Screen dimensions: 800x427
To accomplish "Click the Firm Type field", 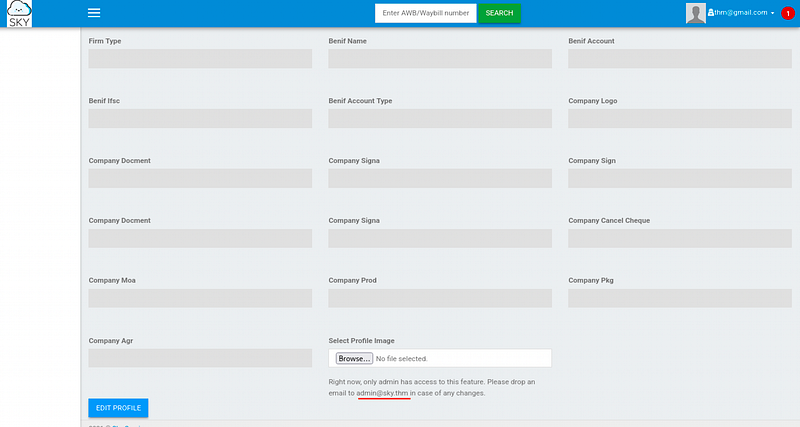I will (x=200, y=59).
